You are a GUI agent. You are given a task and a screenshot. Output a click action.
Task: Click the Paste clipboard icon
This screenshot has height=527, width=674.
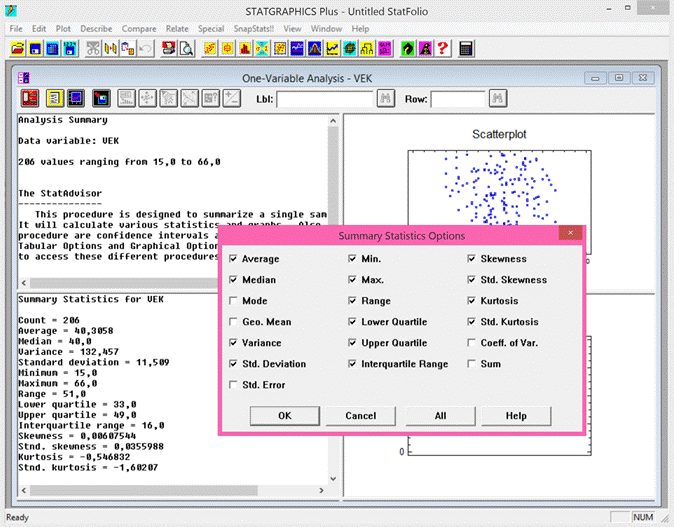pos(128,49)
